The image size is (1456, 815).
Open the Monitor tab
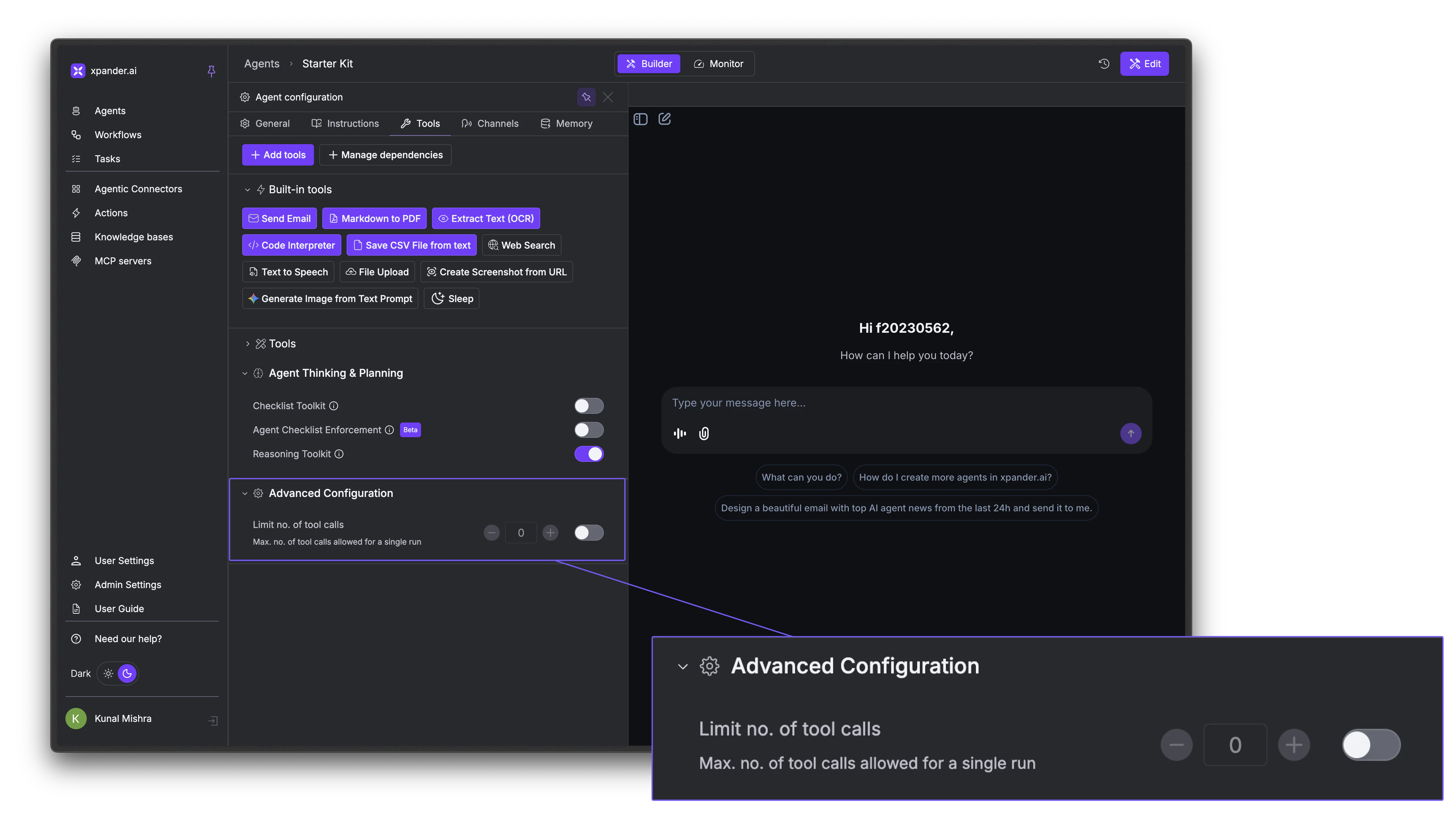pos(718,63)
